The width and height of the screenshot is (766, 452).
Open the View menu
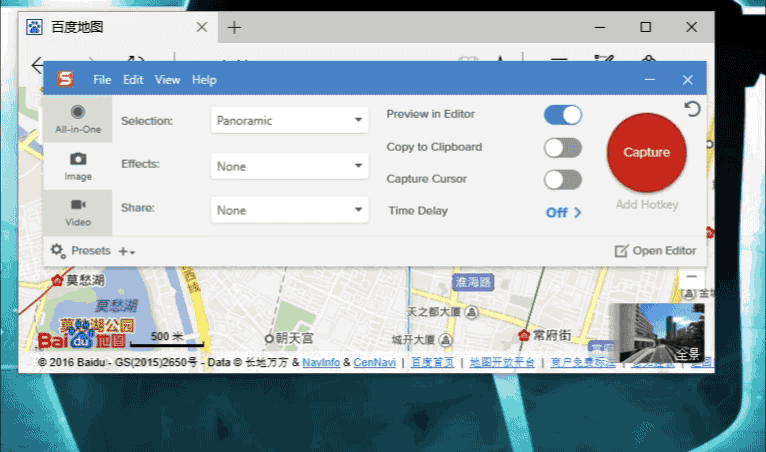(168, 80)
